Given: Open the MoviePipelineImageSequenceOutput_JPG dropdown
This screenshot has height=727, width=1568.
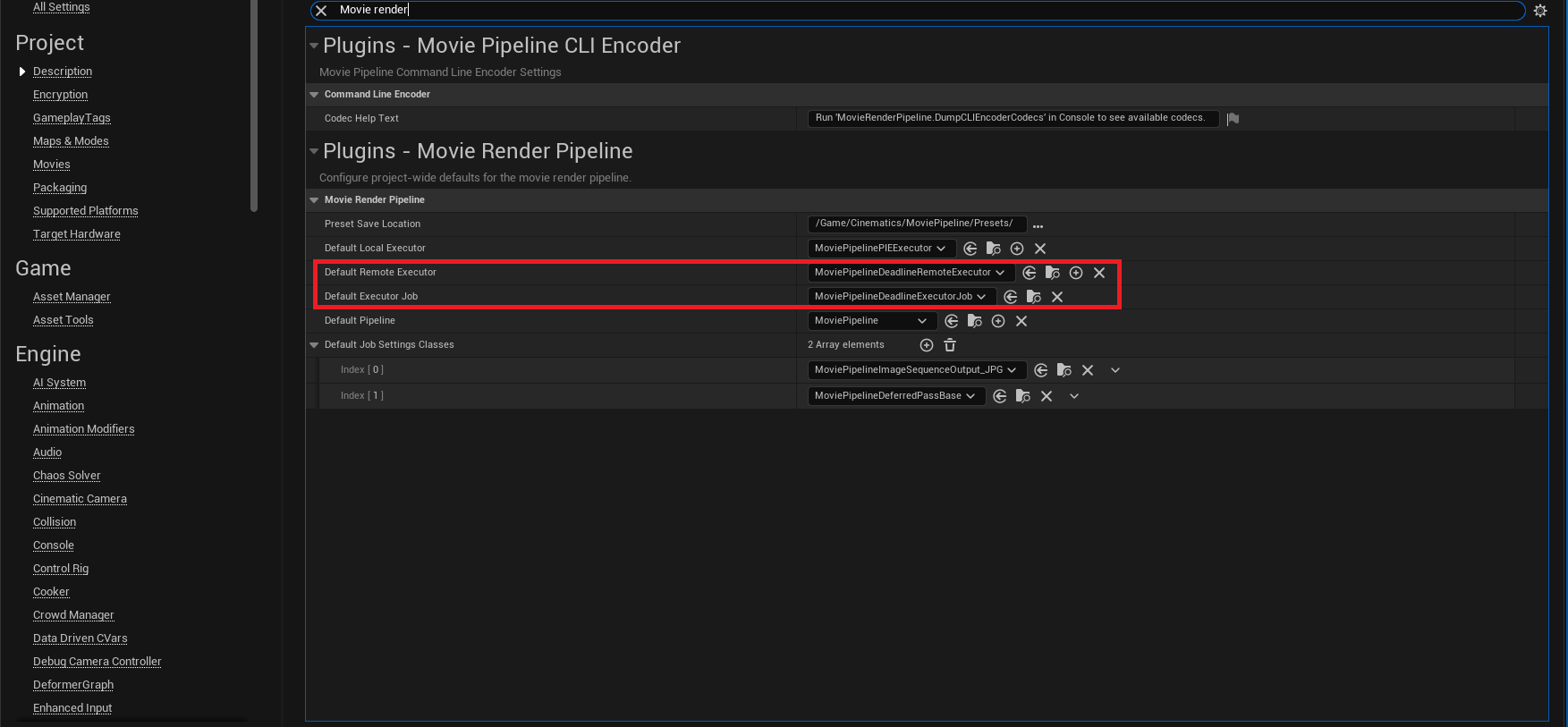Looking at the screenshot, I should click(917, 370).
